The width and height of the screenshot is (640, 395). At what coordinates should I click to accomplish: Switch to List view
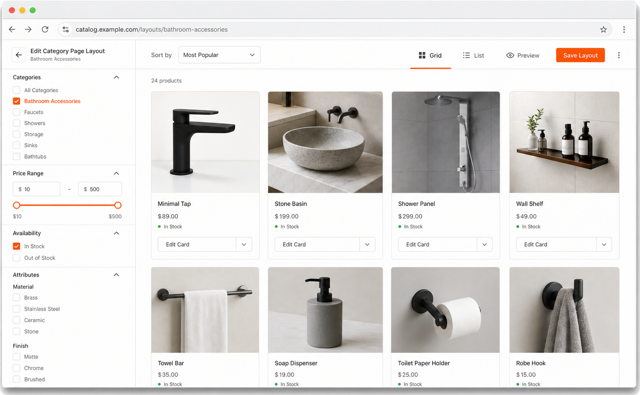[x=473, y=55]
